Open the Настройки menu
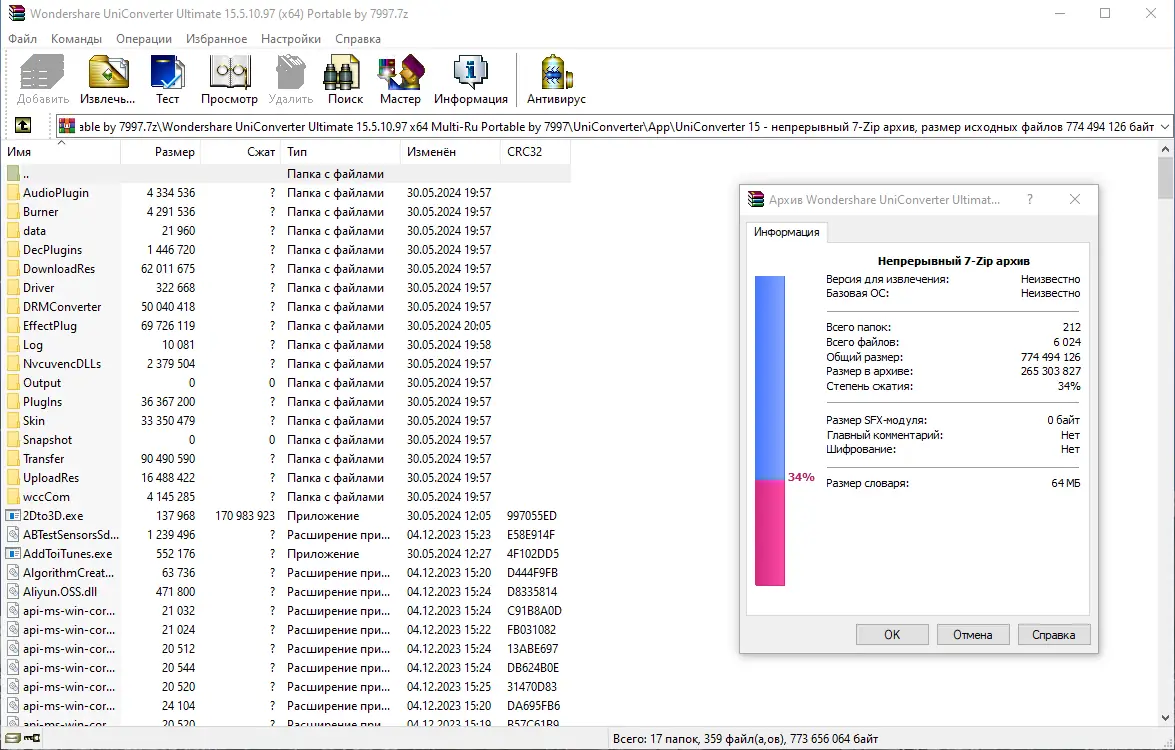 click(x=290, y=38)
